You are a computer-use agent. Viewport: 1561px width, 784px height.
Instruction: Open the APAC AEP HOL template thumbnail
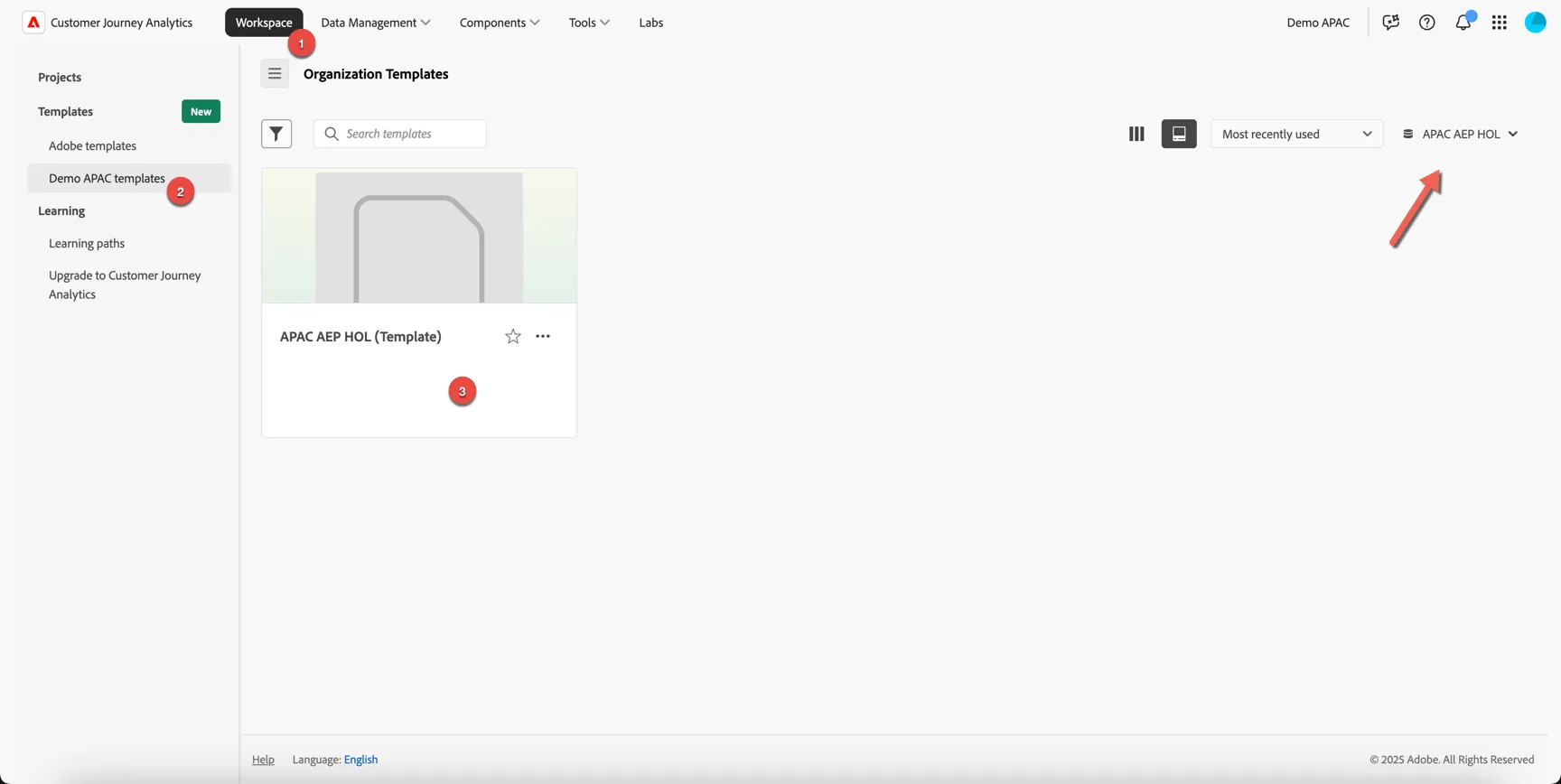[419, 236]
